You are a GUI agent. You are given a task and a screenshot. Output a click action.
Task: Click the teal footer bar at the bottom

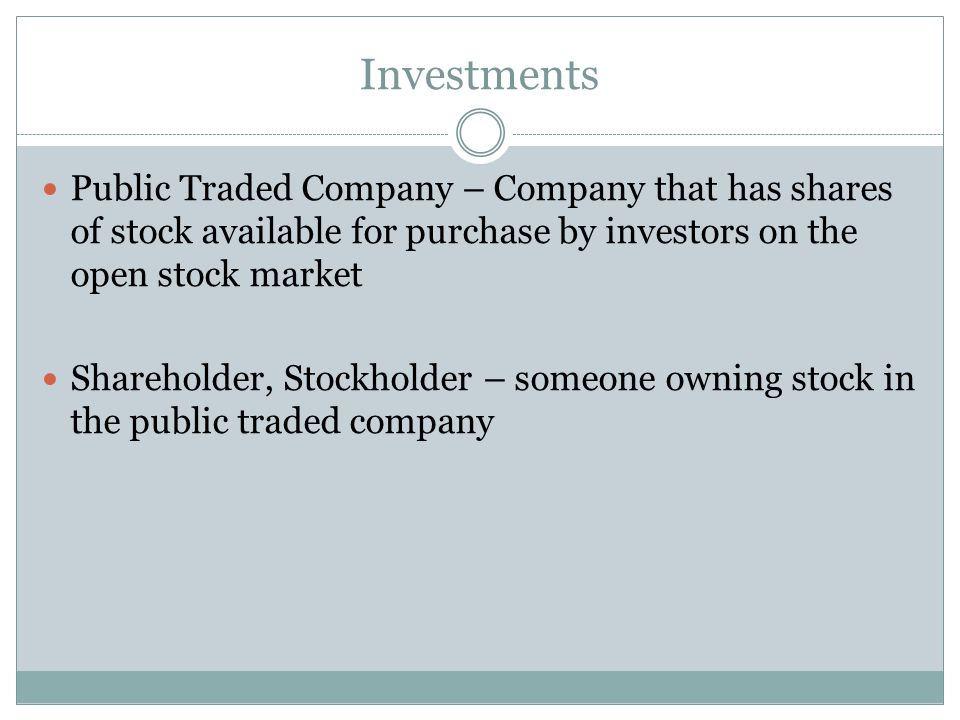[x=480, y=688]
